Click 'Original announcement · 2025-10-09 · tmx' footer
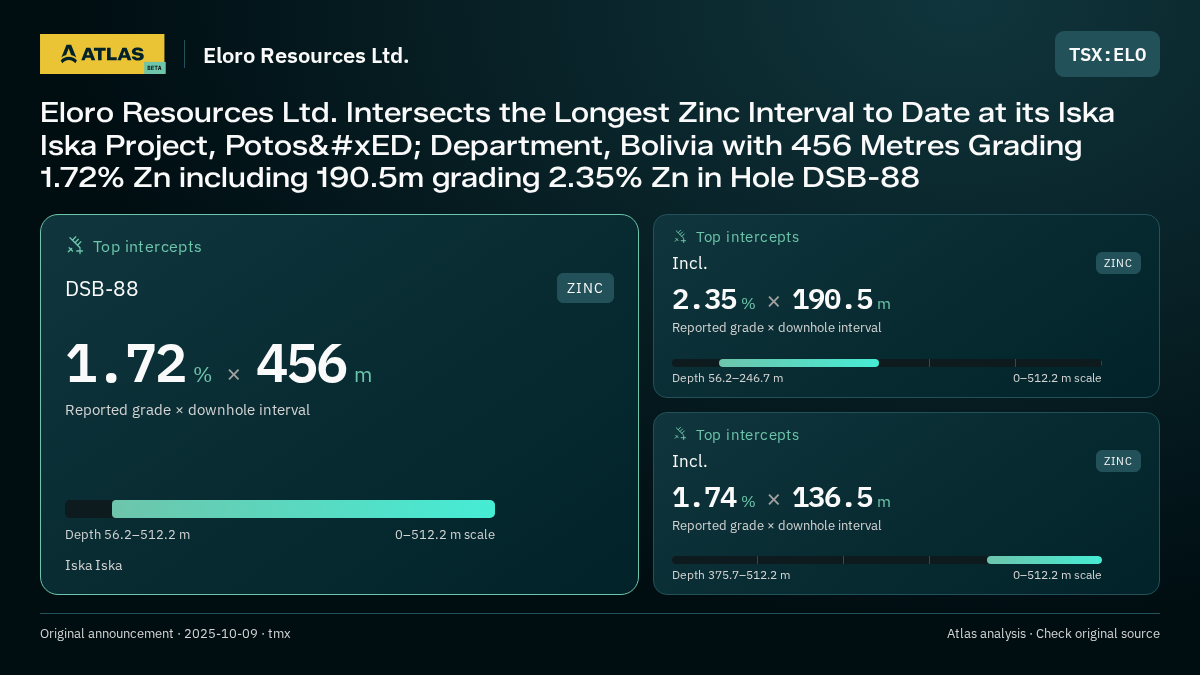This screenshot has height=675, width=1200. pos(165,633)
